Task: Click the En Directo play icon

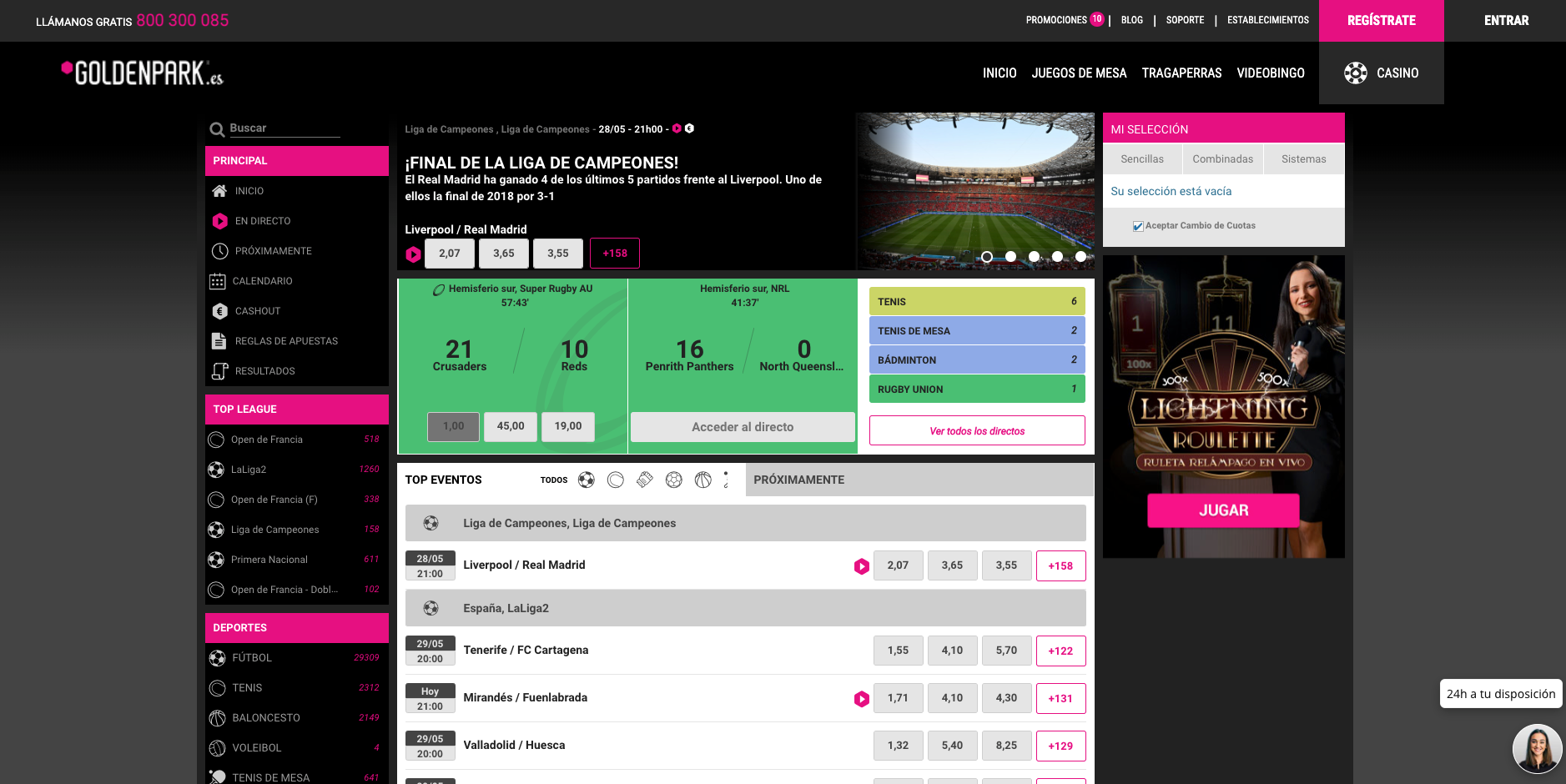Action: click(219, 221)
